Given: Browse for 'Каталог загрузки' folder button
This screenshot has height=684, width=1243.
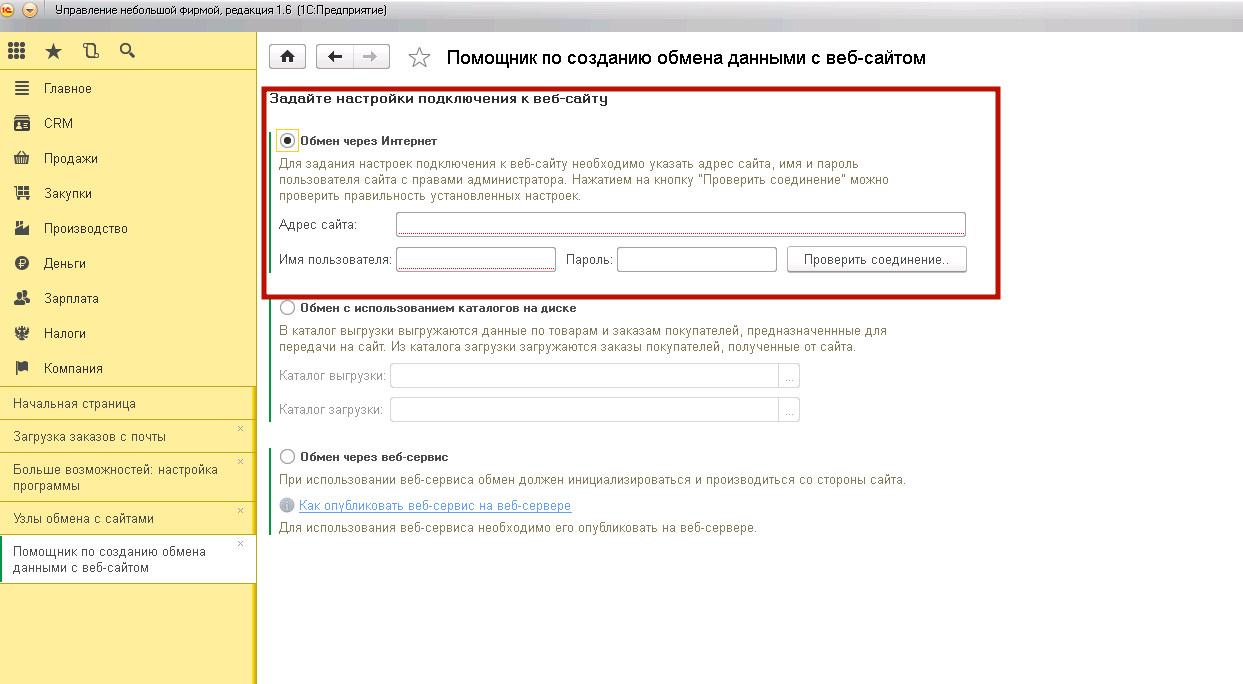Looking at the screenshot, I should pyautogui.click(x=789, y=410).
